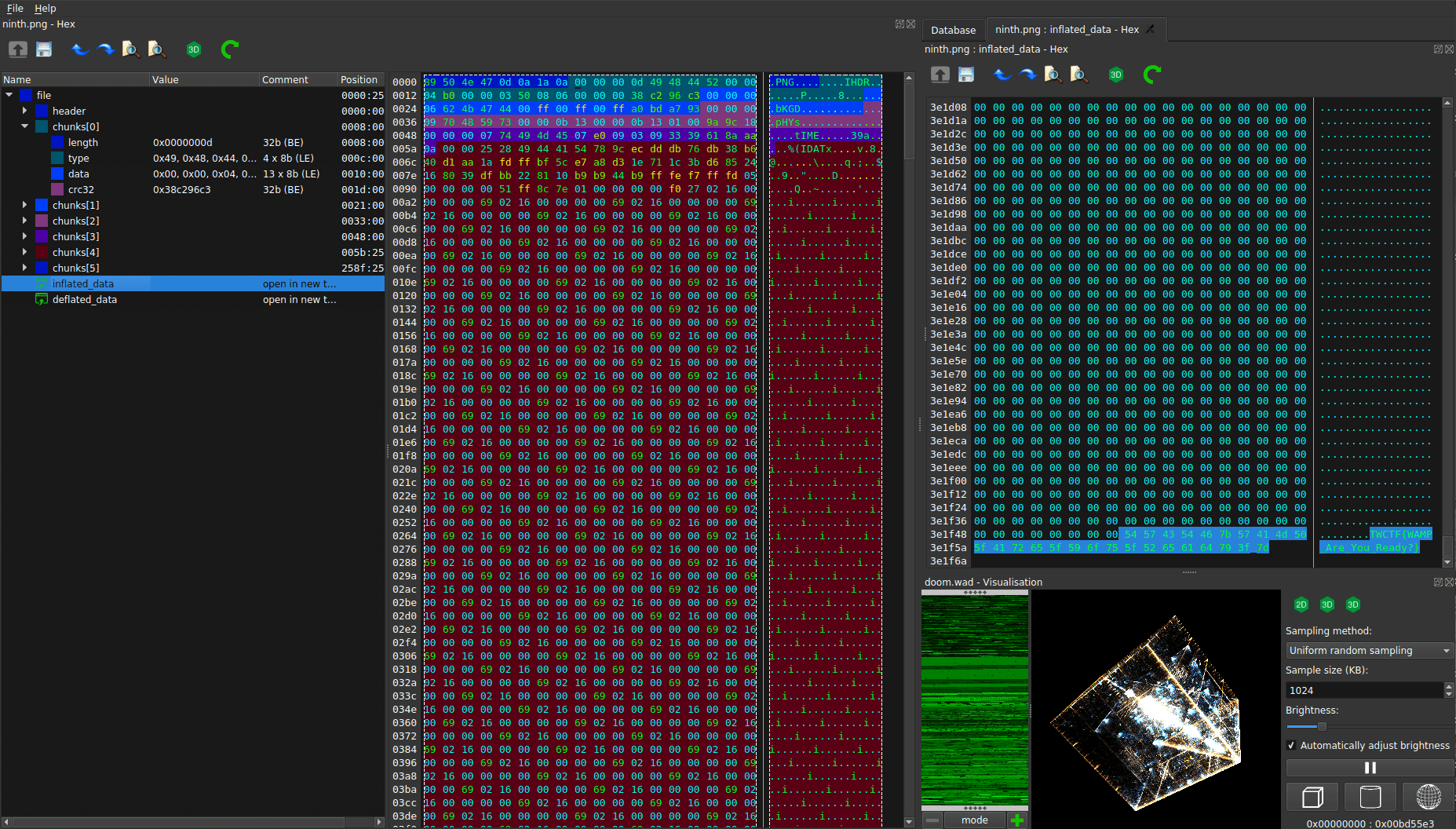Select the cube shape button

(x=1312, y=797)
